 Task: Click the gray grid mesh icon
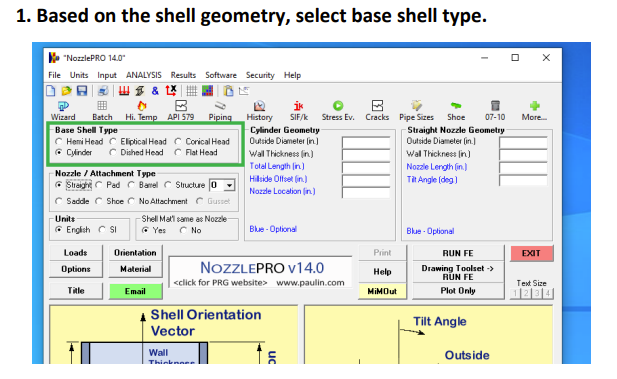192,91
